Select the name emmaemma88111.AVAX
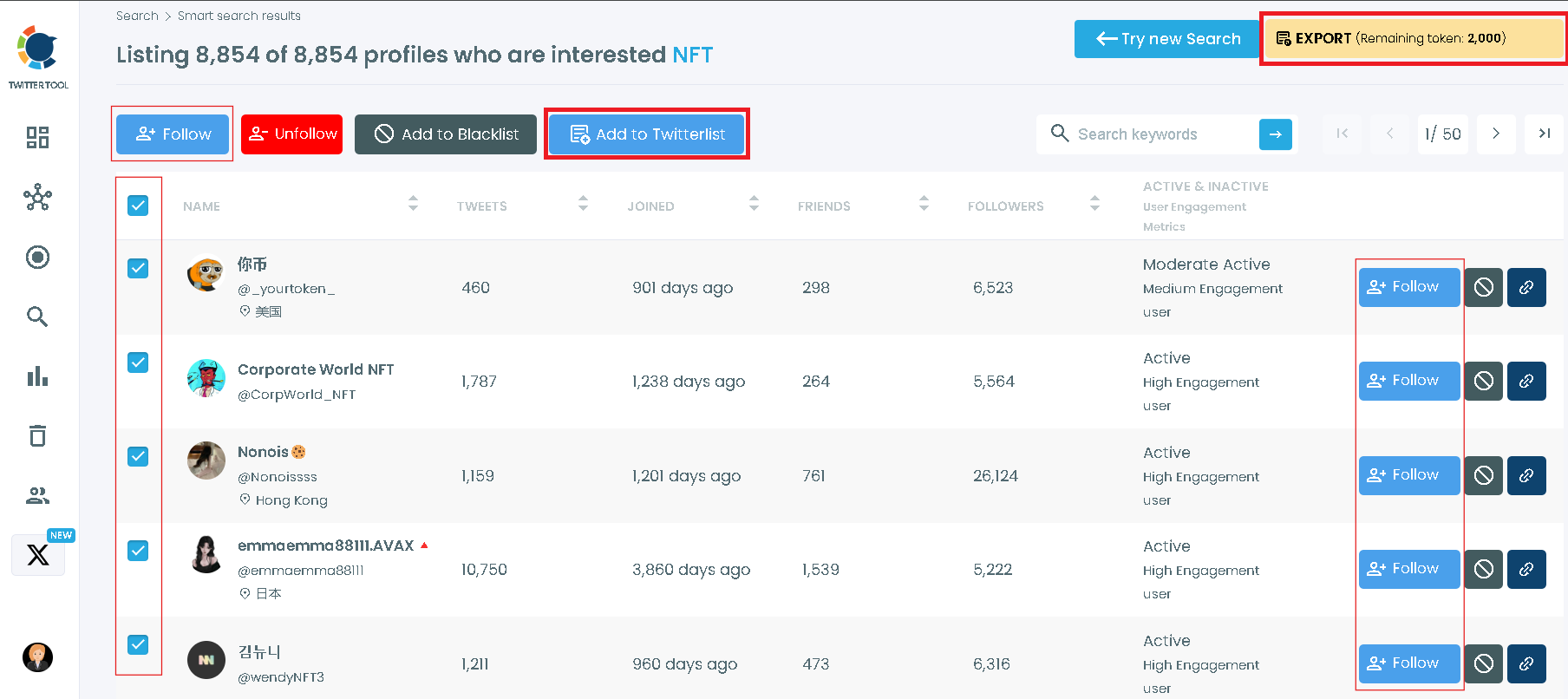The width and height of the screenshot is (1568, 699). click(x=326, y=545)
